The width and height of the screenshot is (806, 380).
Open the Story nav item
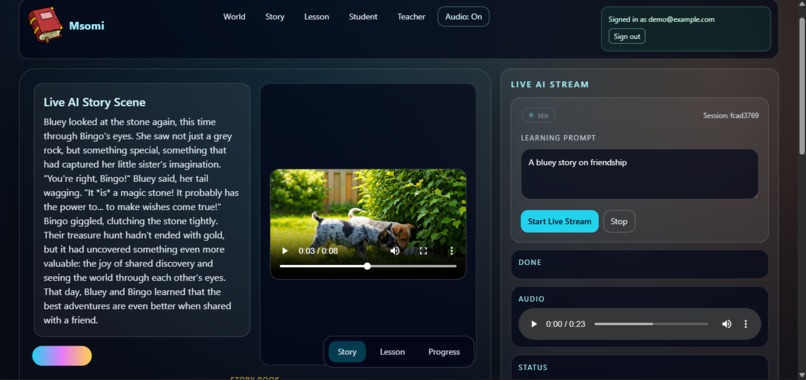[x=274, y=16]
